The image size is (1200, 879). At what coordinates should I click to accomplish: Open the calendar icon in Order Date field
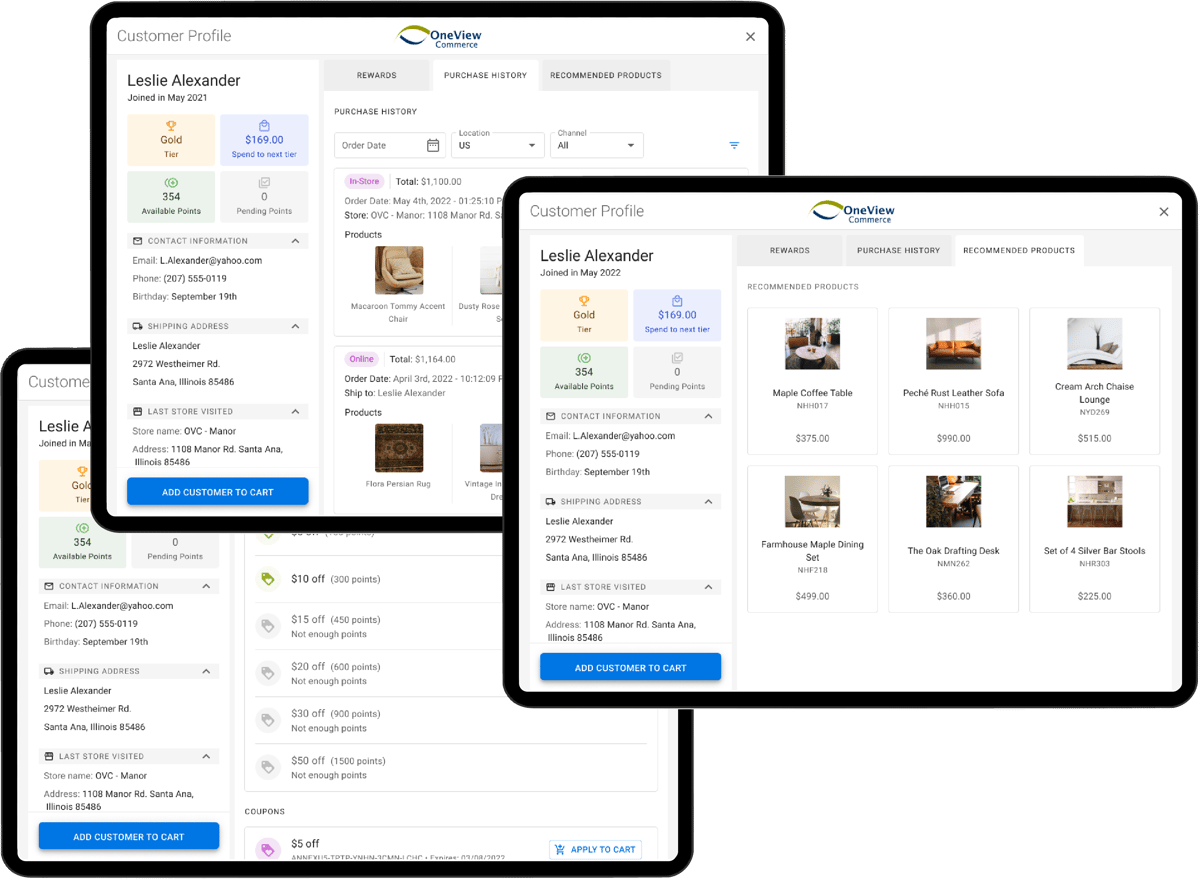[434, 144]
